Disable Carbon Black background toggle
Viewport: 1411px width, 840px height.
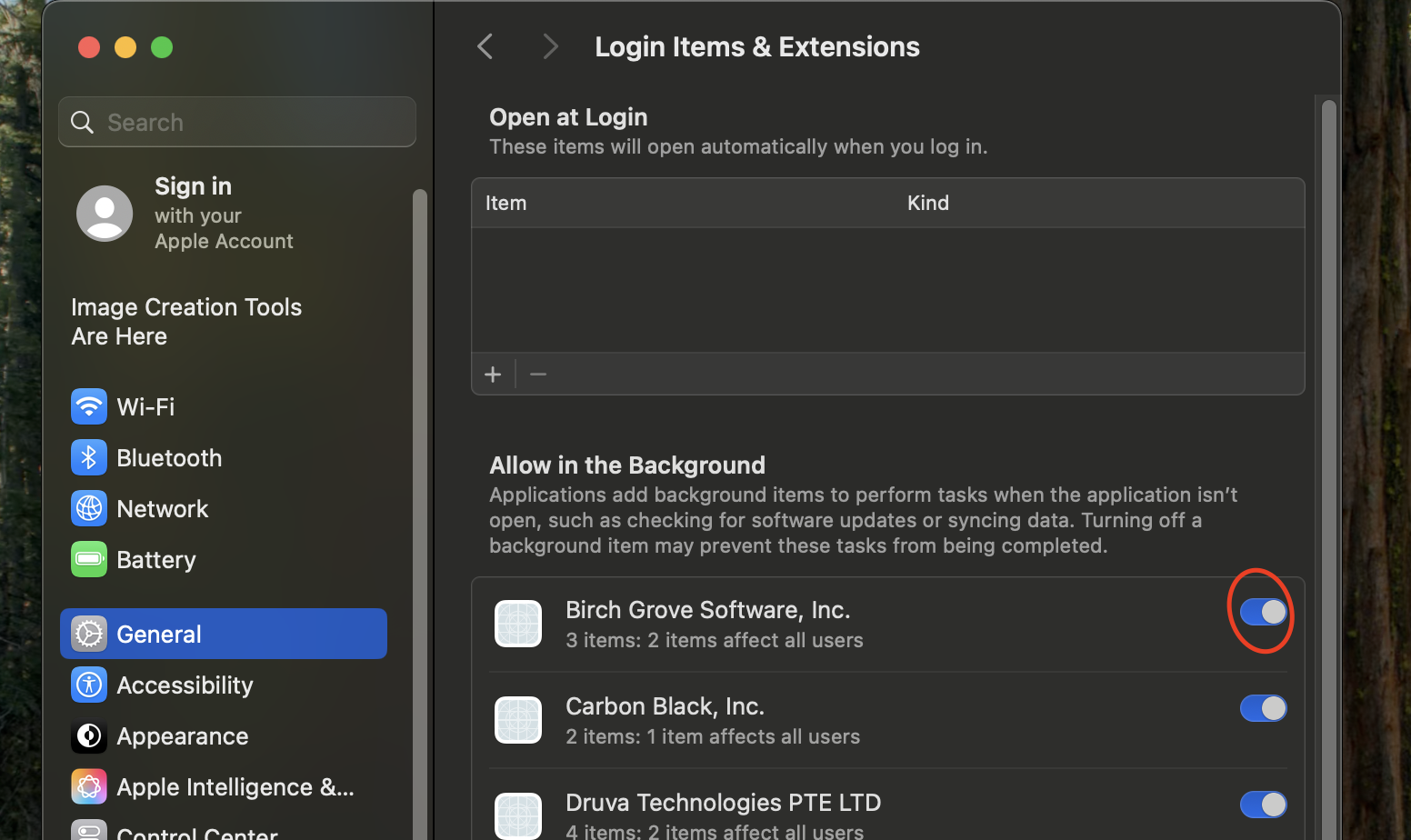coord(1263,708)
